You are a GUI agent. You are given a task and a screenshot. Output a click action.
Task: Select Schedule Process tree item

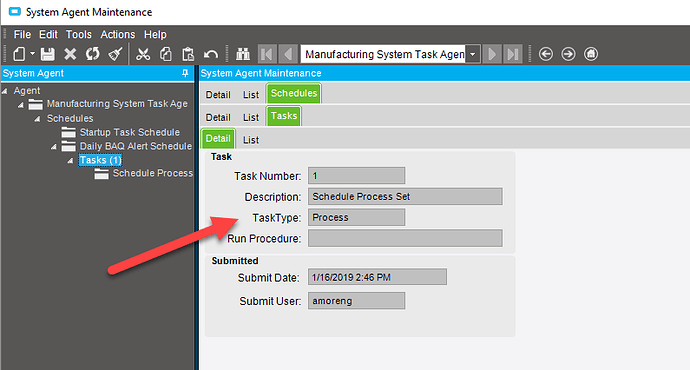[153, 173]
